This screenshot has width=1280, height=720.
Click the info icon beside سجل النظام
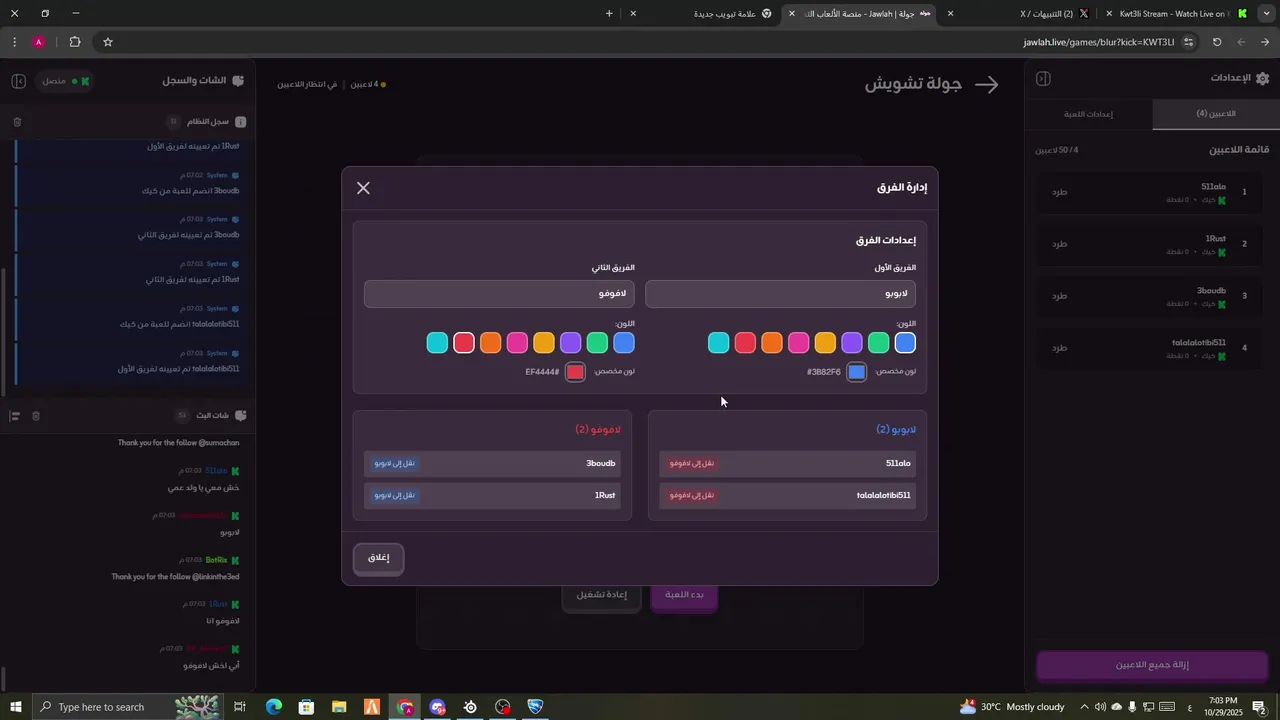tap(240, 122)
